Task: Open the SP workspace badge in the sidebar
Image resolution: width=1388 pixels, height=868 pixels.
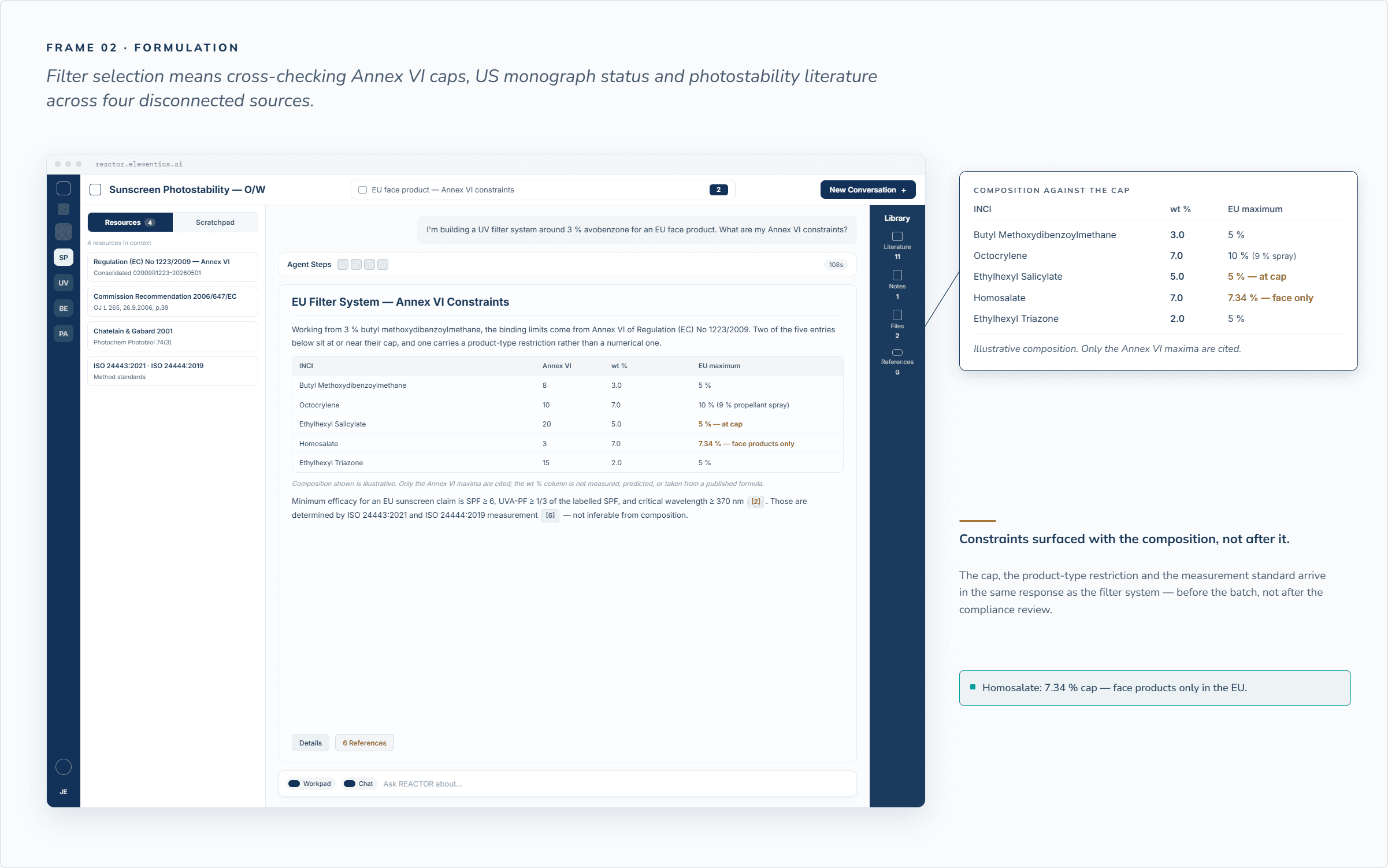Action: click(x=64, y=257)
